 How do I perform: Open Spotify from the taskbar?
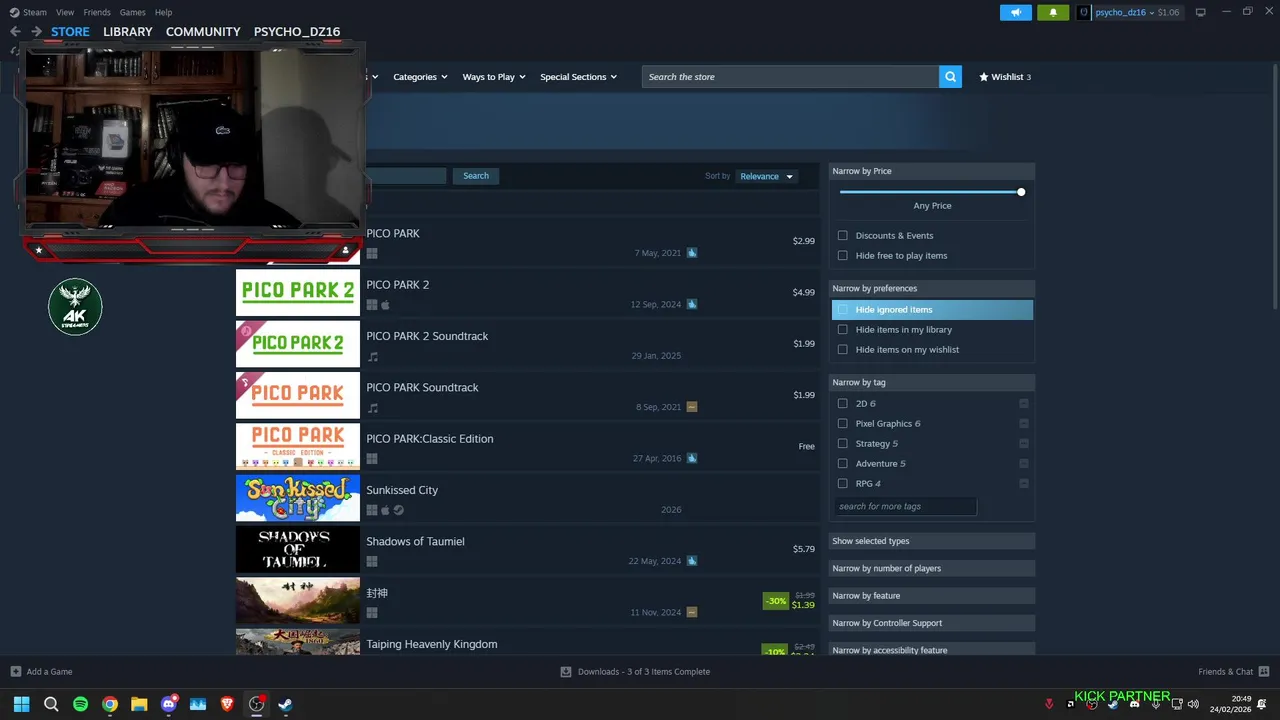click(80, 704)
